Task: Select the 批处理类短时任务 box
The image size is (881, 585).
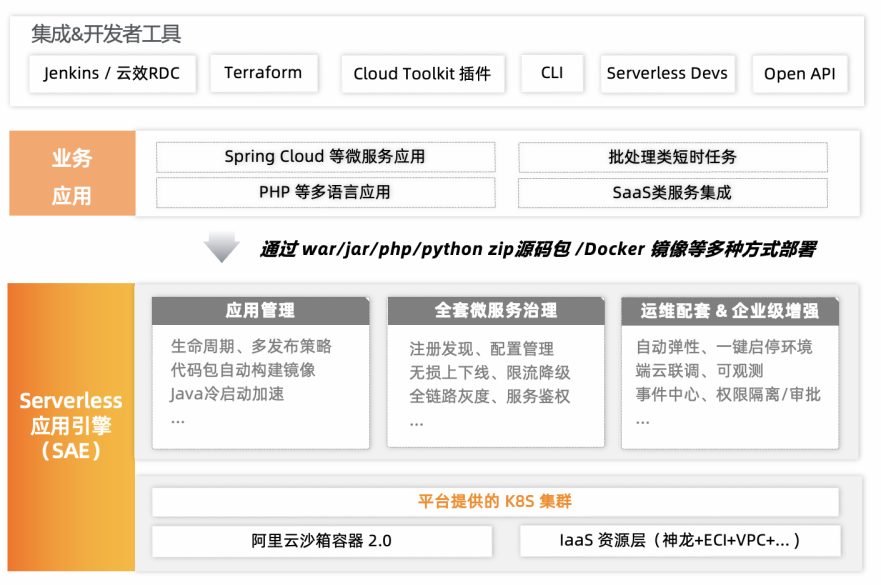Action: pyautogui.click(x=673, y=157)
